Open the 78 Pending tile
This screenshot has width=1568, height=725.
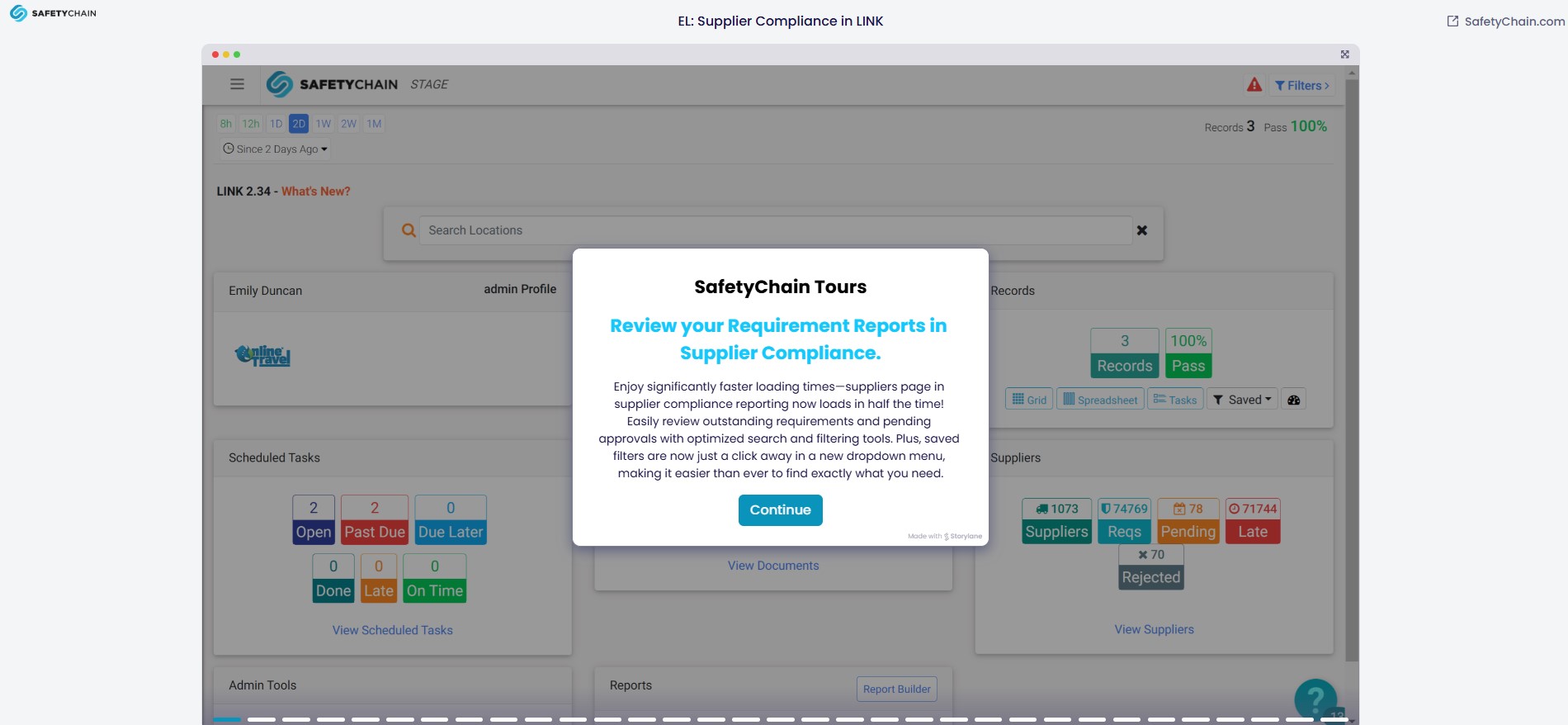coord(1188,521)
